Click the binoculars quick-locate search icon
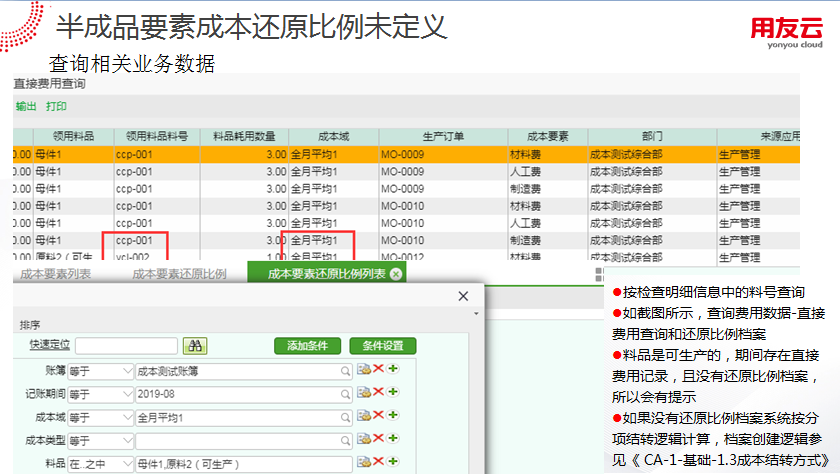Viewport: 840px width, 474px height. click(x=194, y=345)
